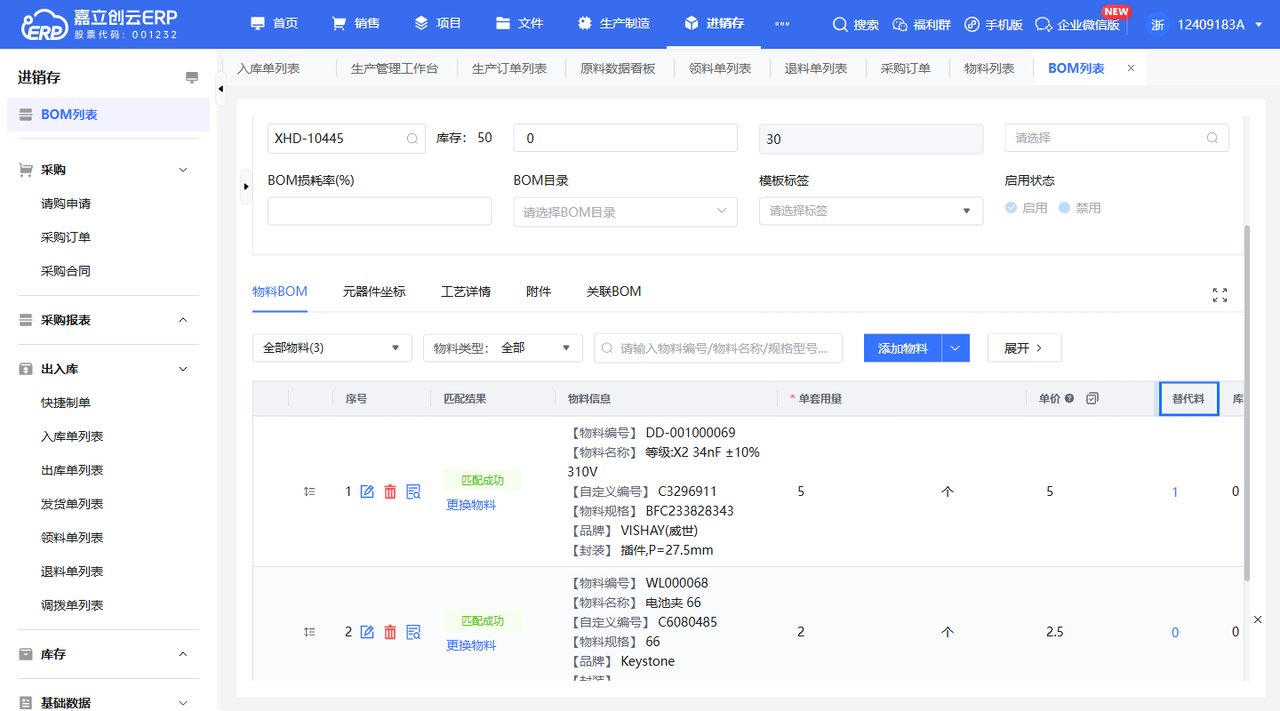1280x711 pixels.
Task: Click the small expand arrow beside form panel
Action: 246,186
